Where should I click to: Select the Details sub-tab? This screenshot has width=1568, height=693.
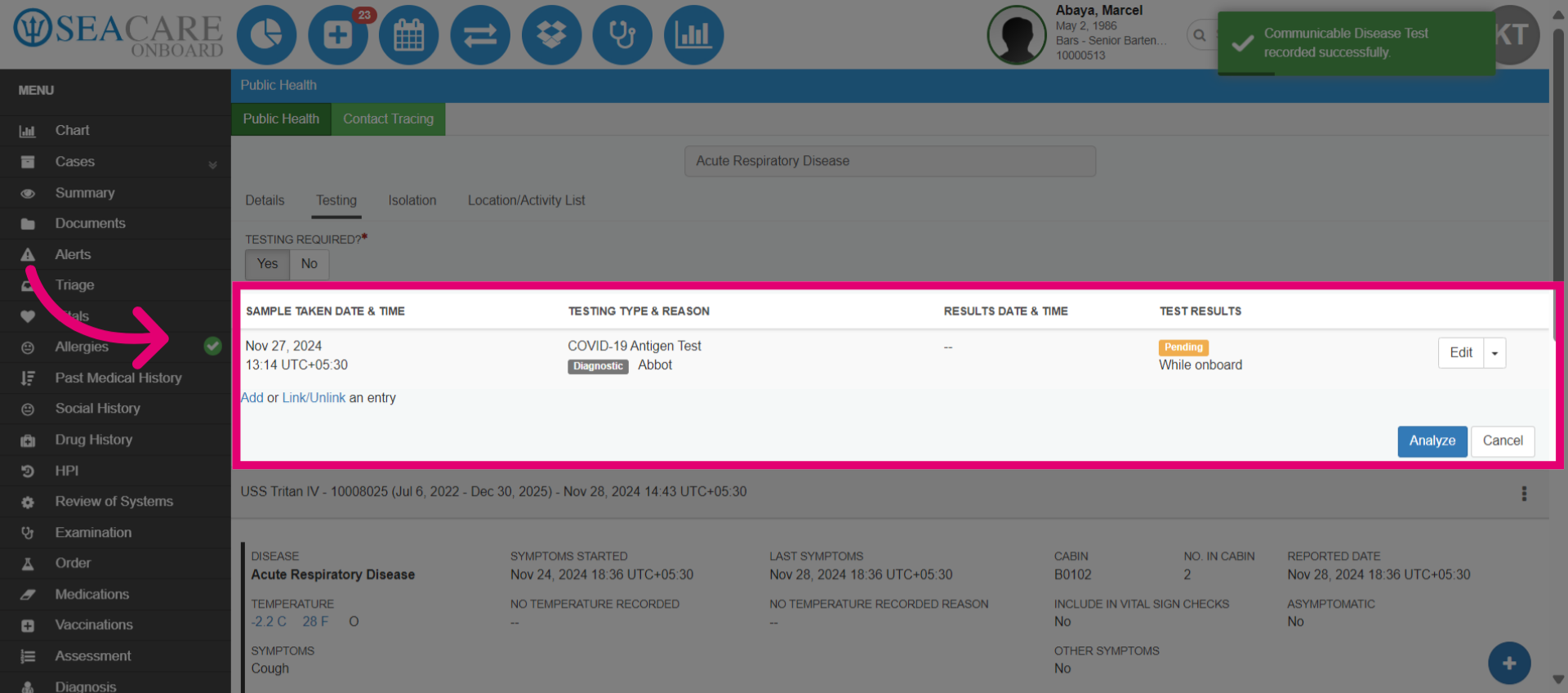click(x=265, y=200)
